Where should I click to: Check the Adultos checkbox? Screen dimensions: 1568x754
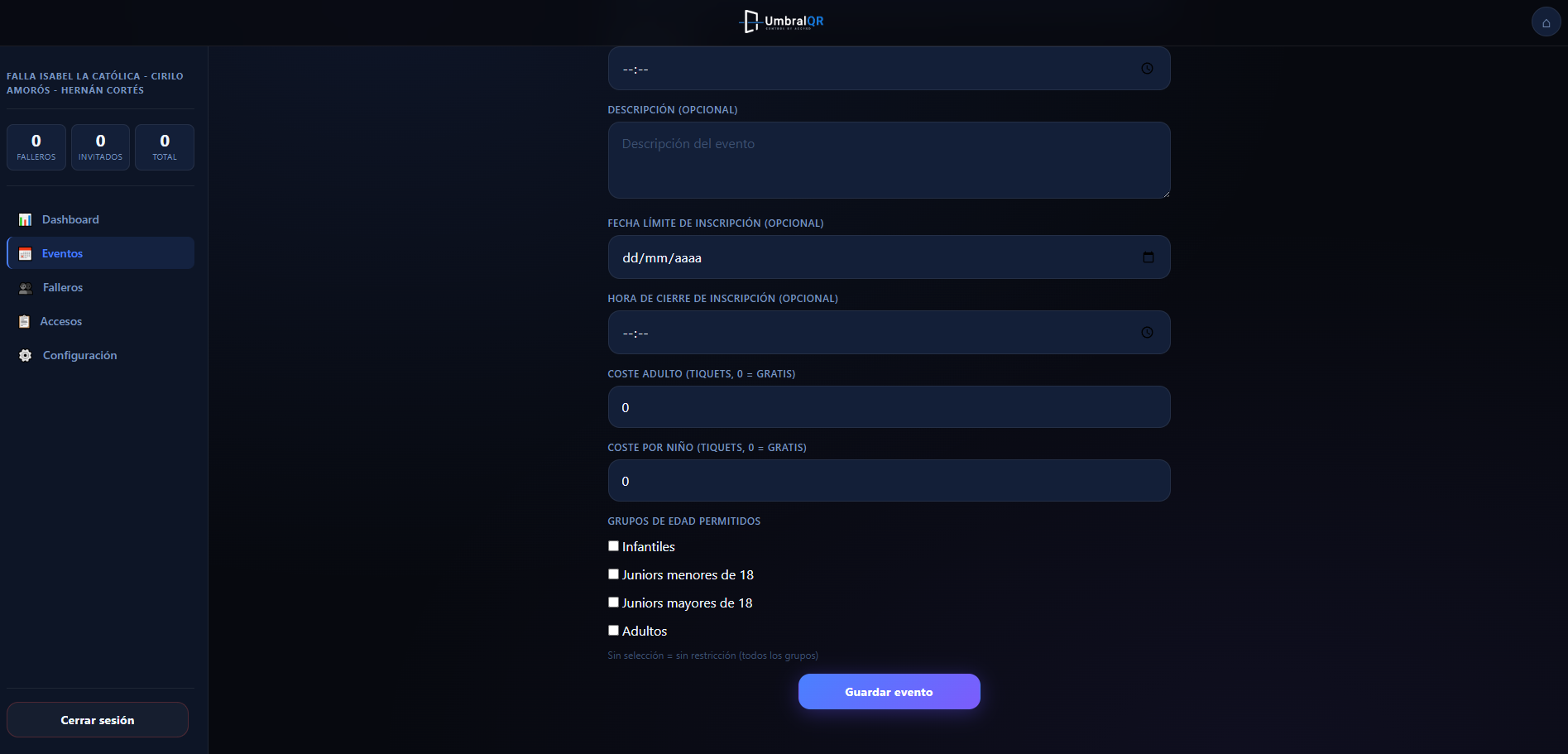click(x=613, y=631)
